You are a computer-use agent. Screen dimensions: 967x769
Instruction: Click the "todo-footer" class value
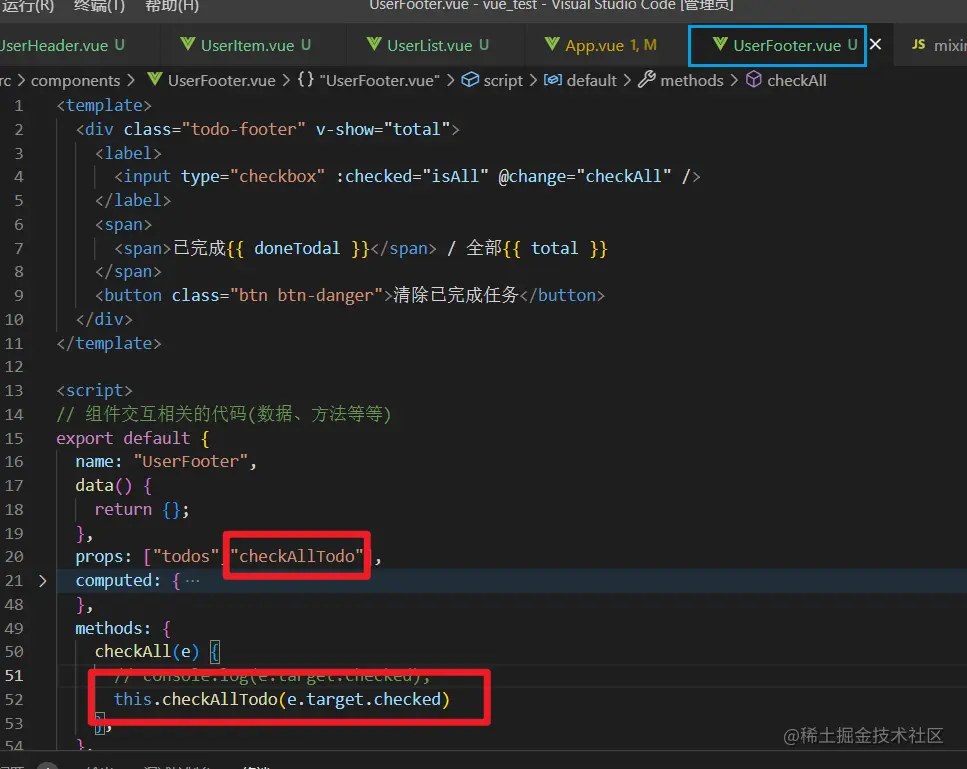click(244, 130)
